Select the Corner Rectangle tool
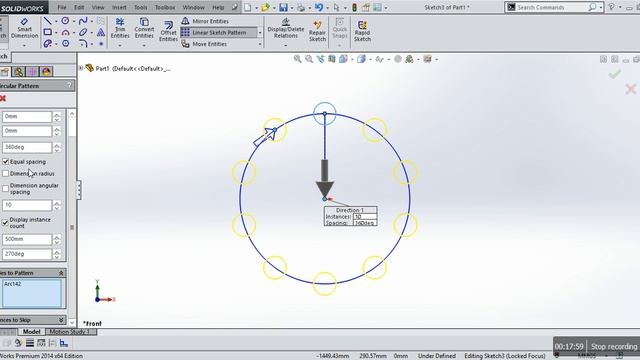 tap(47, 32)
